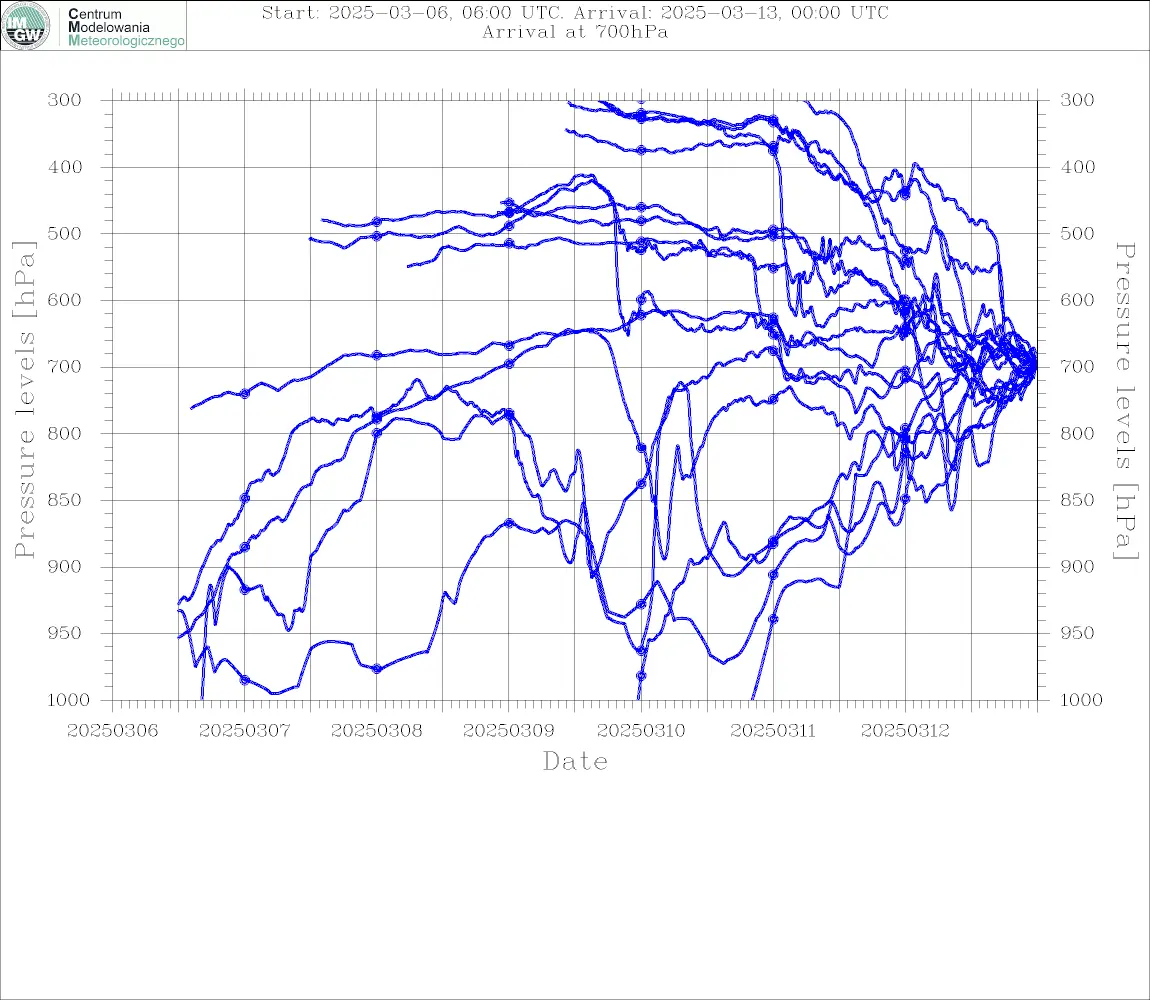Click the 'Date' x-axis title

[x=576, y=761]
